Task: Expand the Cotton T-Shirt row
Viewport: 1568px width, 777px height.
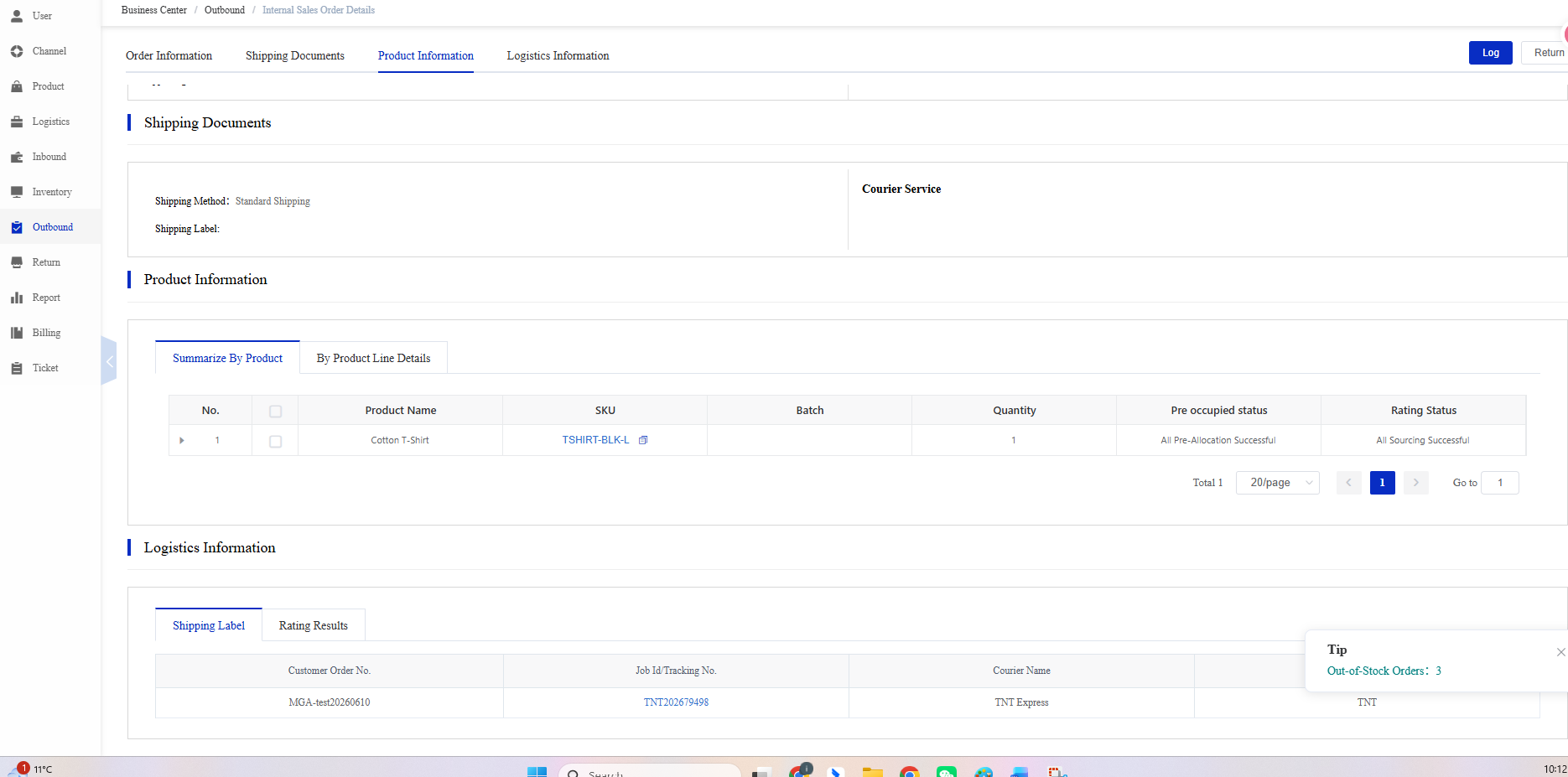Action: [x=182, y=440]
